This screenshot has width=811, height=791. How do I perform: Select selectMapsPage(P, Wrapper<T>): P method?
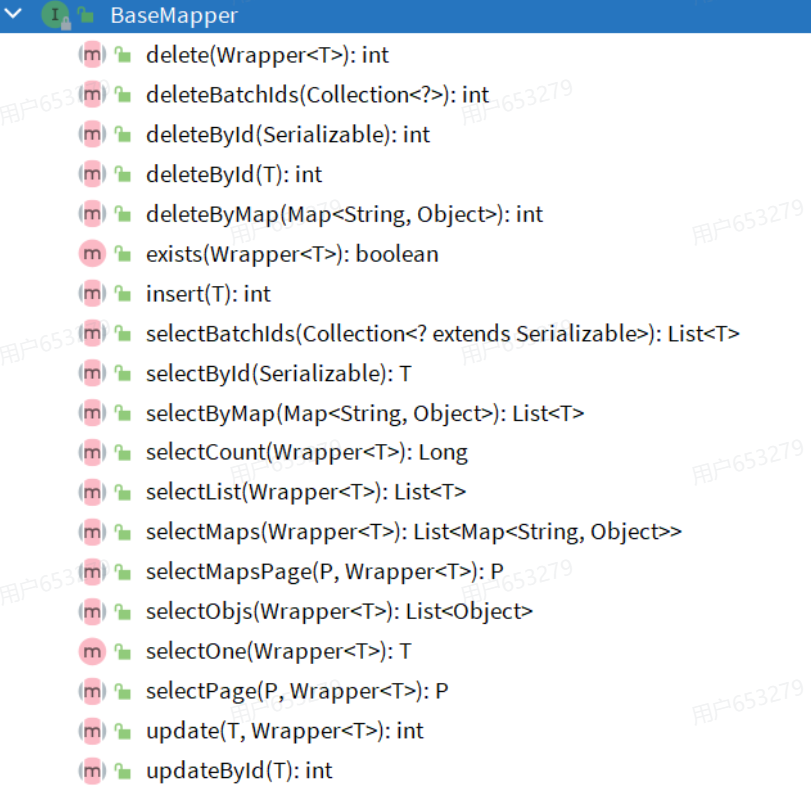tap(325, 572)
